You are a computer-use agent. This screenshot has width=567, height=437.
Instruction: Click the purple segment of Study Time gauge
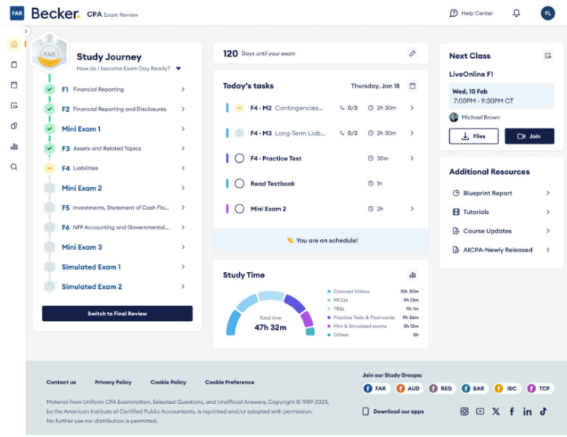(307, 318)
